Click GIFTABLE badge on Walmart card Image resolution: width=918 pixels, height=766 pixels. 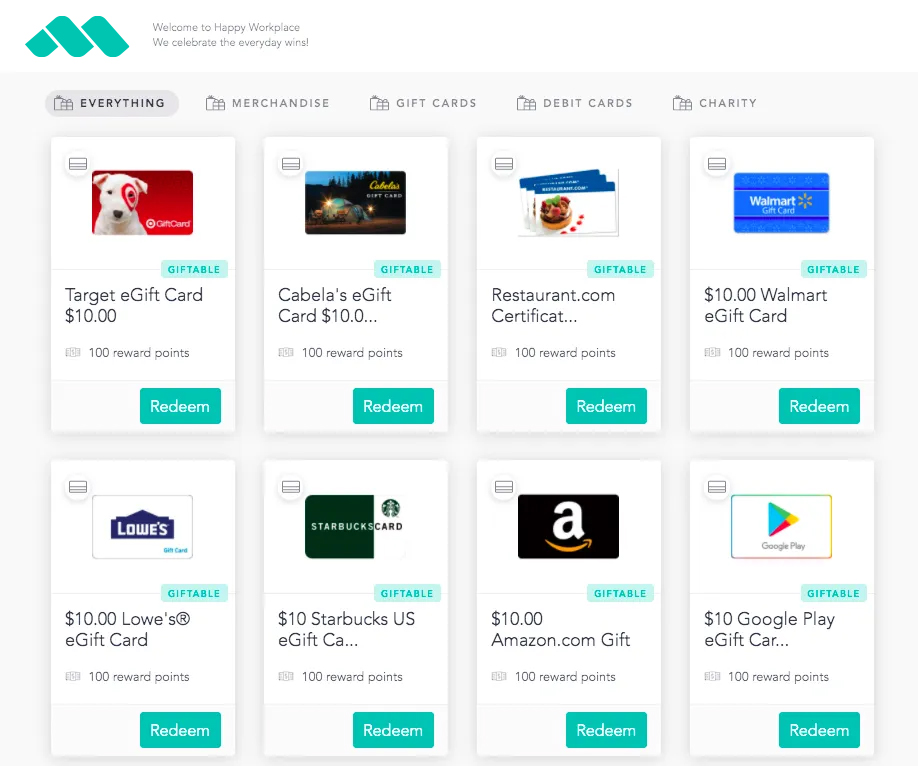click(833, 269)
